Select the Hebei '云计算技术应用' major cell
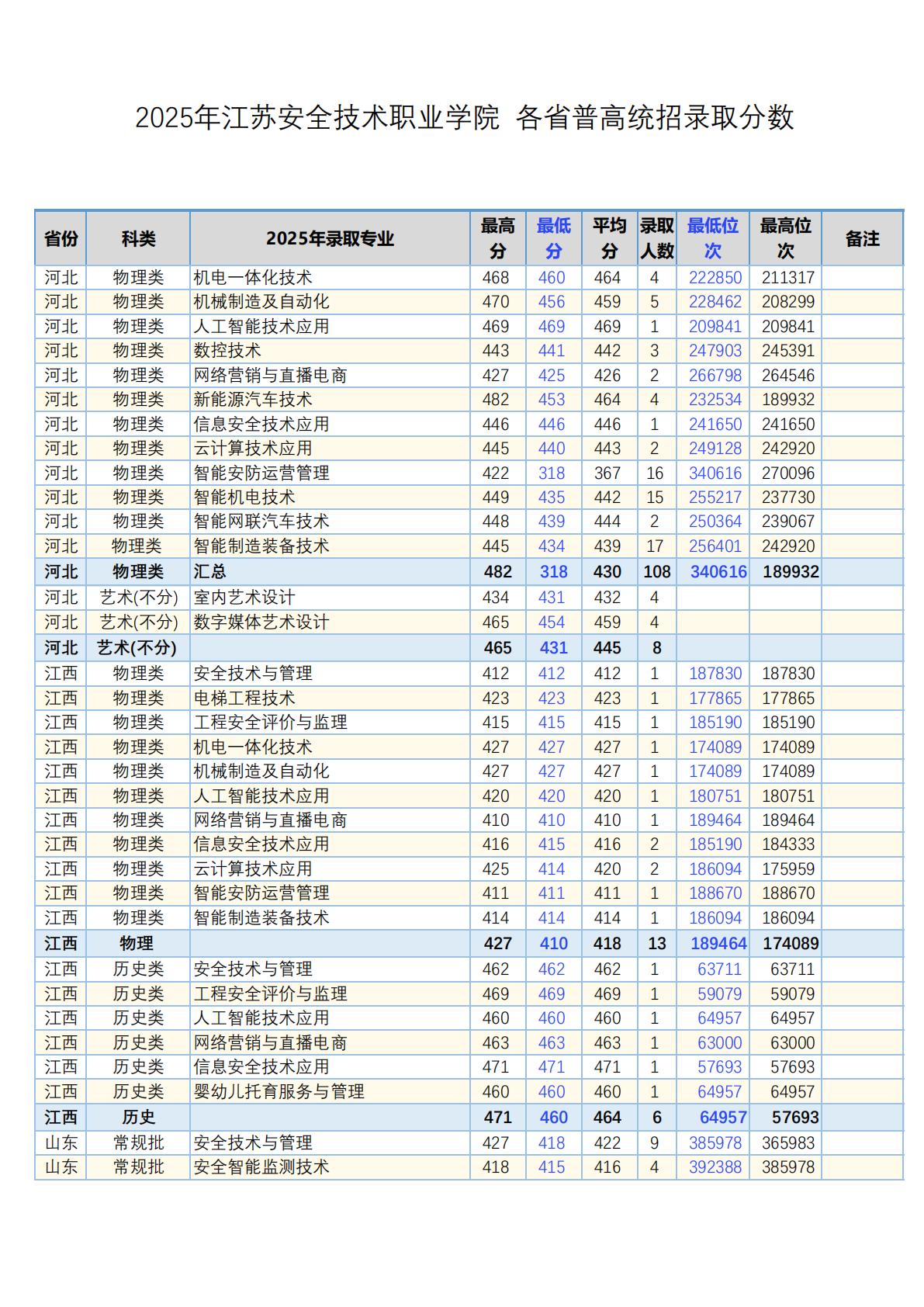Screen dimensions: 924x1307 point(330,449)
